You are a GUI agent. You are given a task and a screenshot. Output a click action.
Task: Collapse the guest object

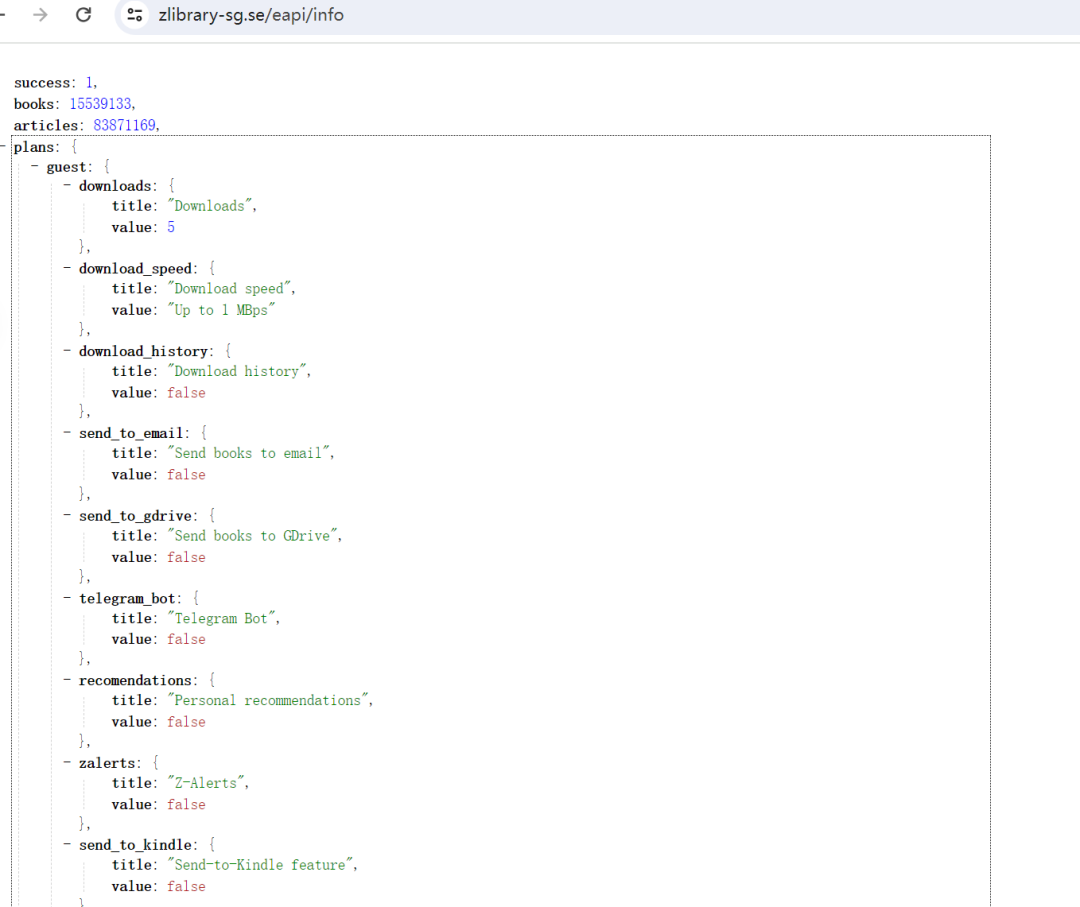click(x=34, y=166)
